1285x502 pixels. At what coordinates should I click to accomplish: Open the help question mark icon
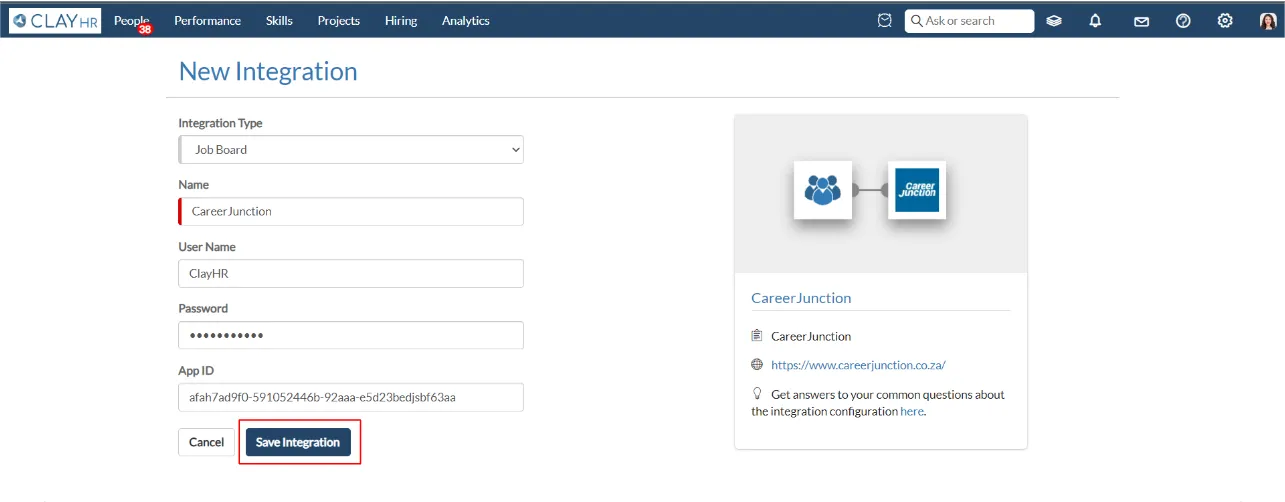point(1183,21)
